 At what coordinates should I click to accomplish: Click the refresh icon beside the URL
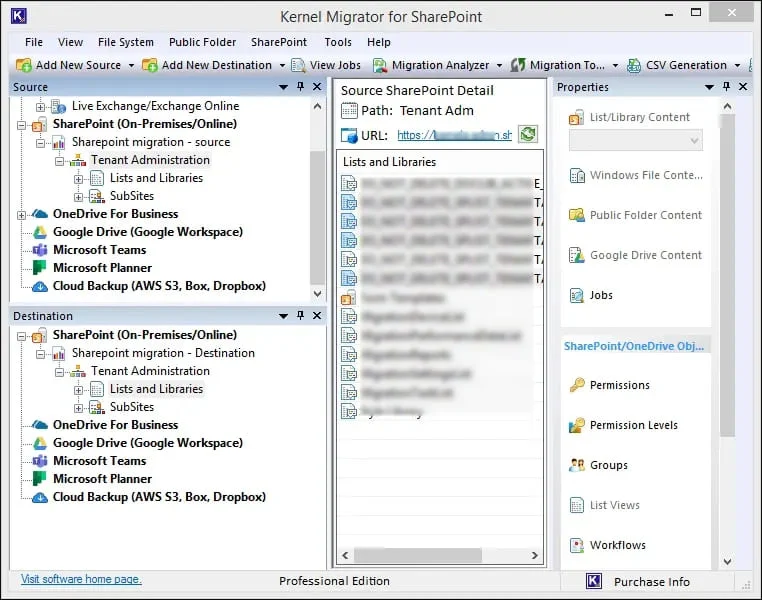tap(528, 134)
